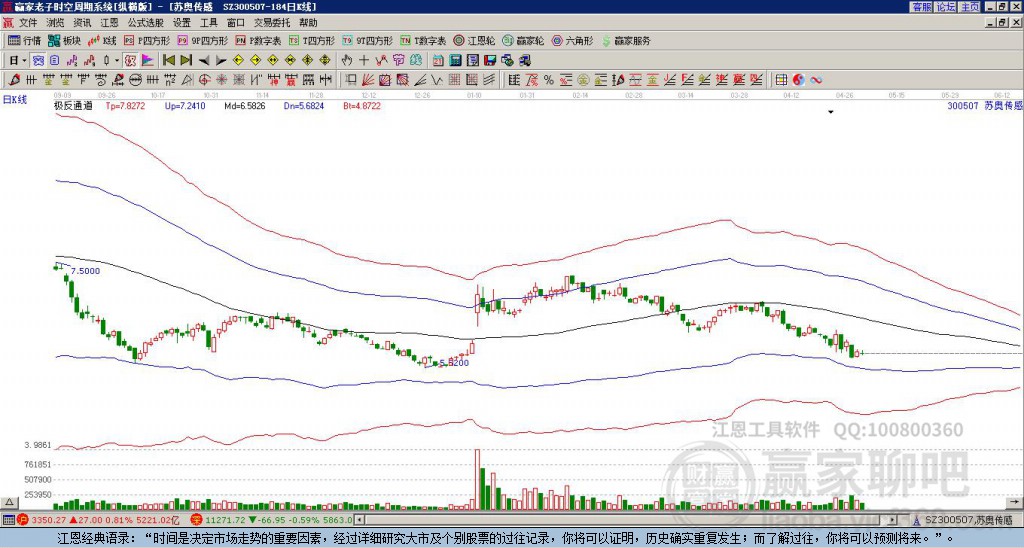This screenshot has width=1024, height=548.
Task: Toggle the 极反通道 indicator highlighted button
Action: point(130,61)
